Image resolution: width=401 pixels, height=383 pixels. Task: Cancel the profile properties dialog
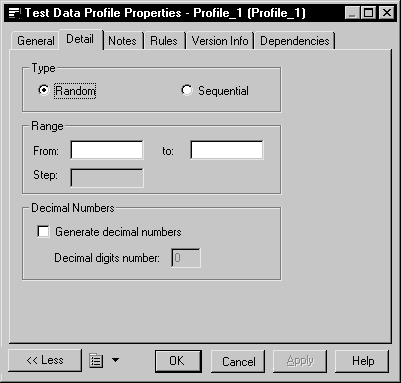click(238, 361)
